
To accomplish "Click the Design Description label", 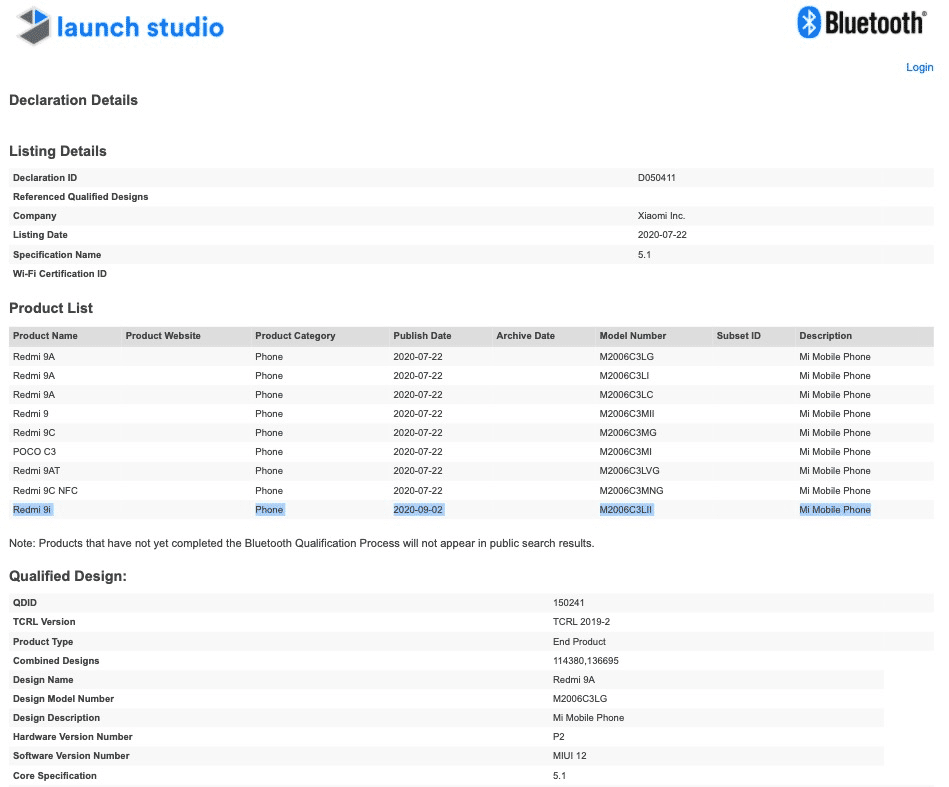I will (x=56, y=717).
